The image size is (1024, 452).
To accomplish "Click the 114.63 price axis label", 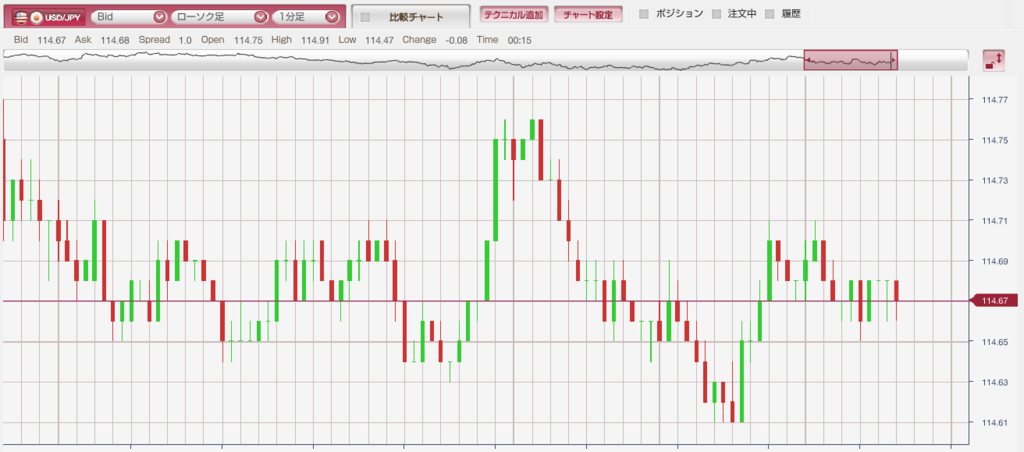I will [x=995, y=382].
